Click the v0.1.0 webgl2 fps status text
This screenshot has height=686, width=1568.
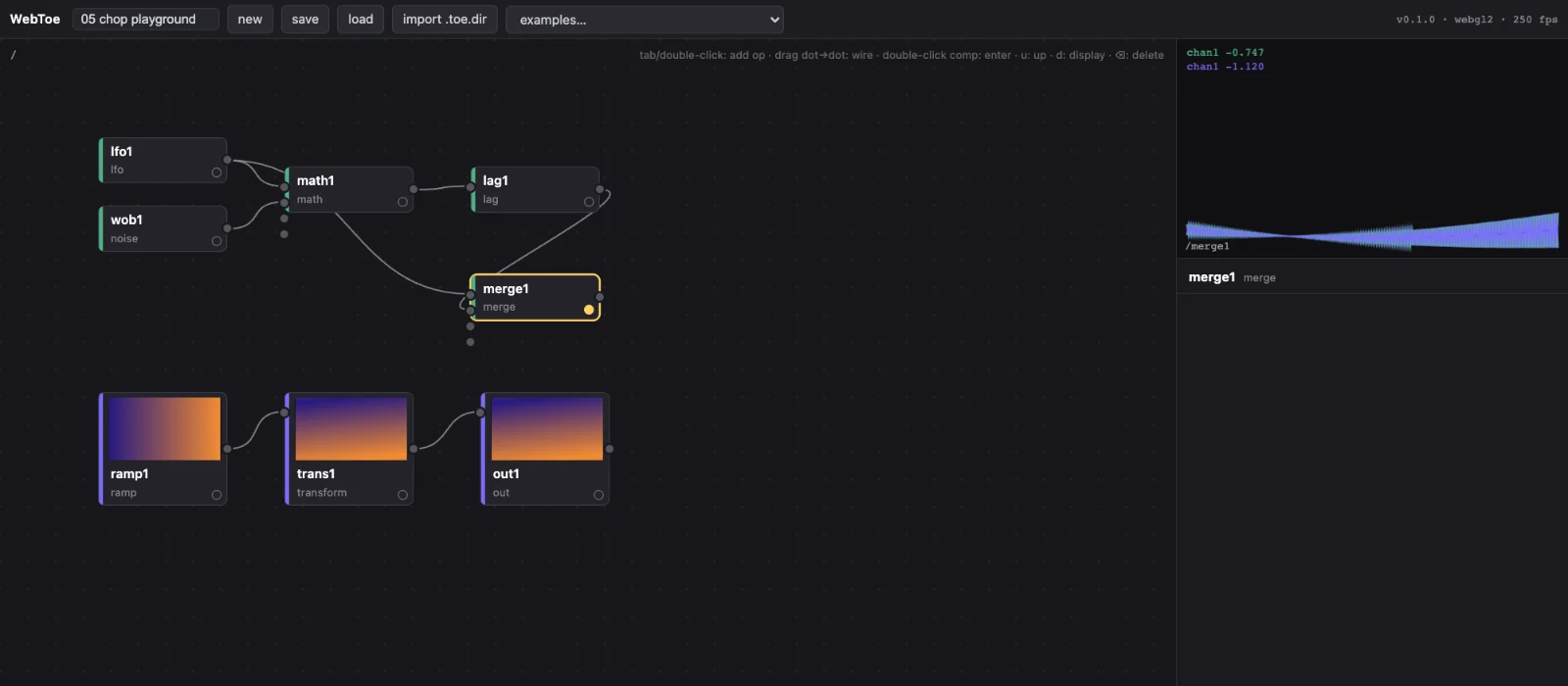(1477, 20)
